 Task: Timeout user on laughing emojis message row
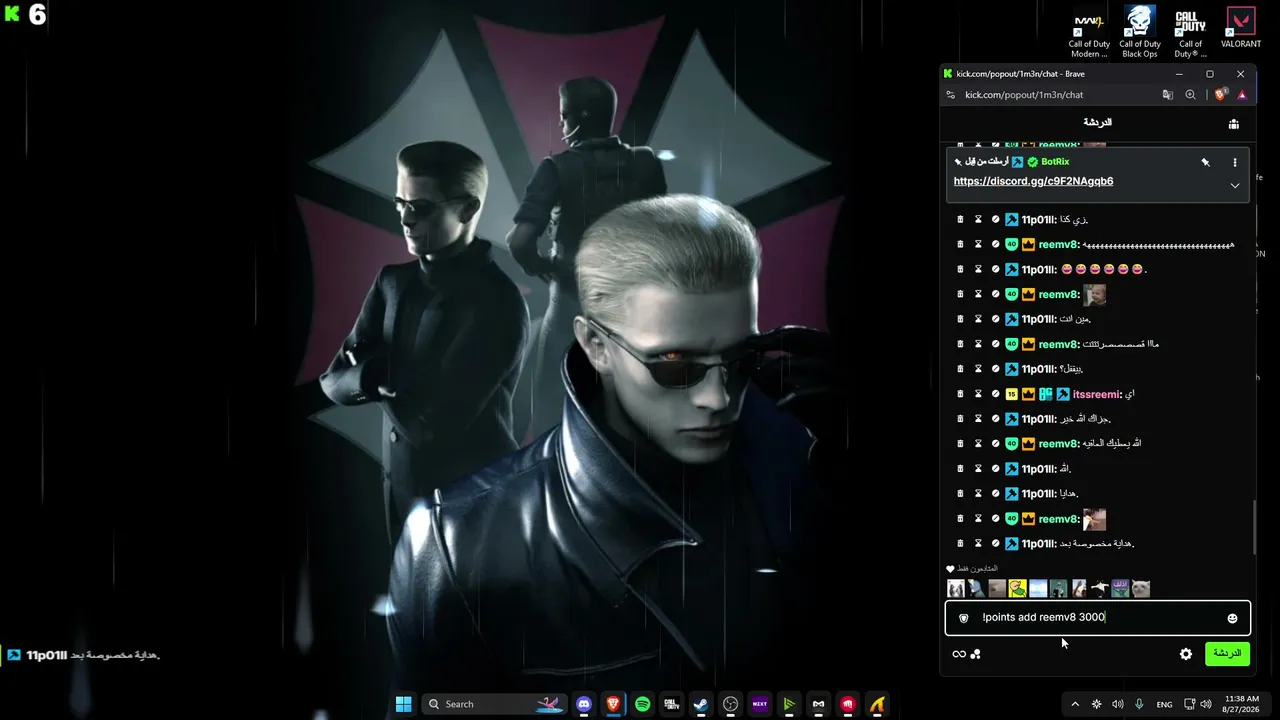(978, 269)
